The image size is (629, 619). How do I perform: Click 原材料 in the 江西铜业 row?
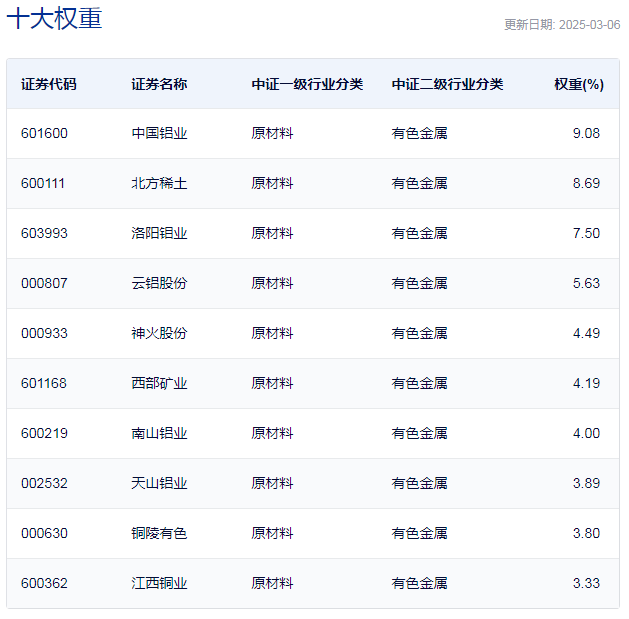[272, 583]
